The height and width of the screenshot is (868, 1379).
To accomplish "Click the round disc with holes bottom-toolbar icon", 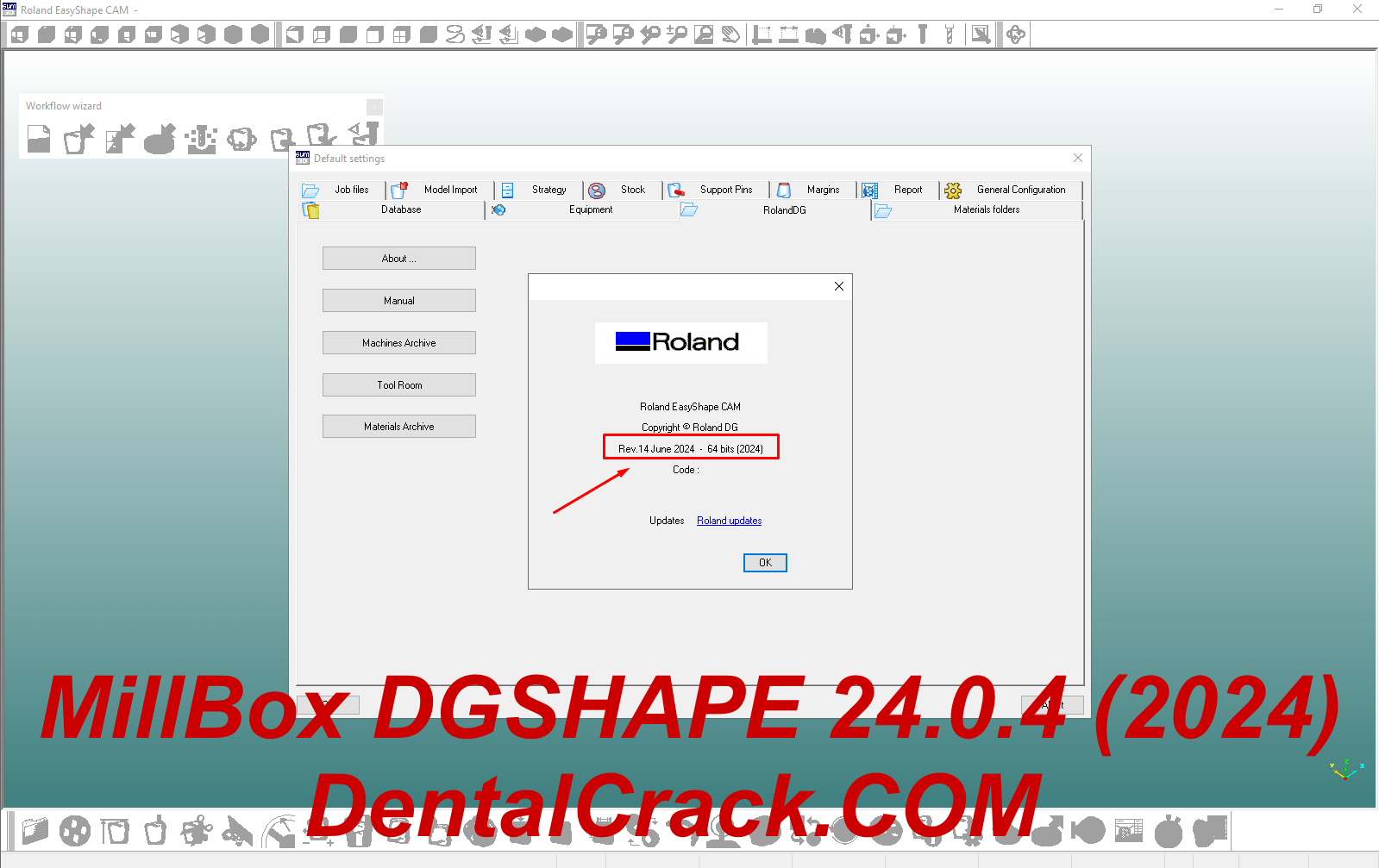I will point(74,831).
